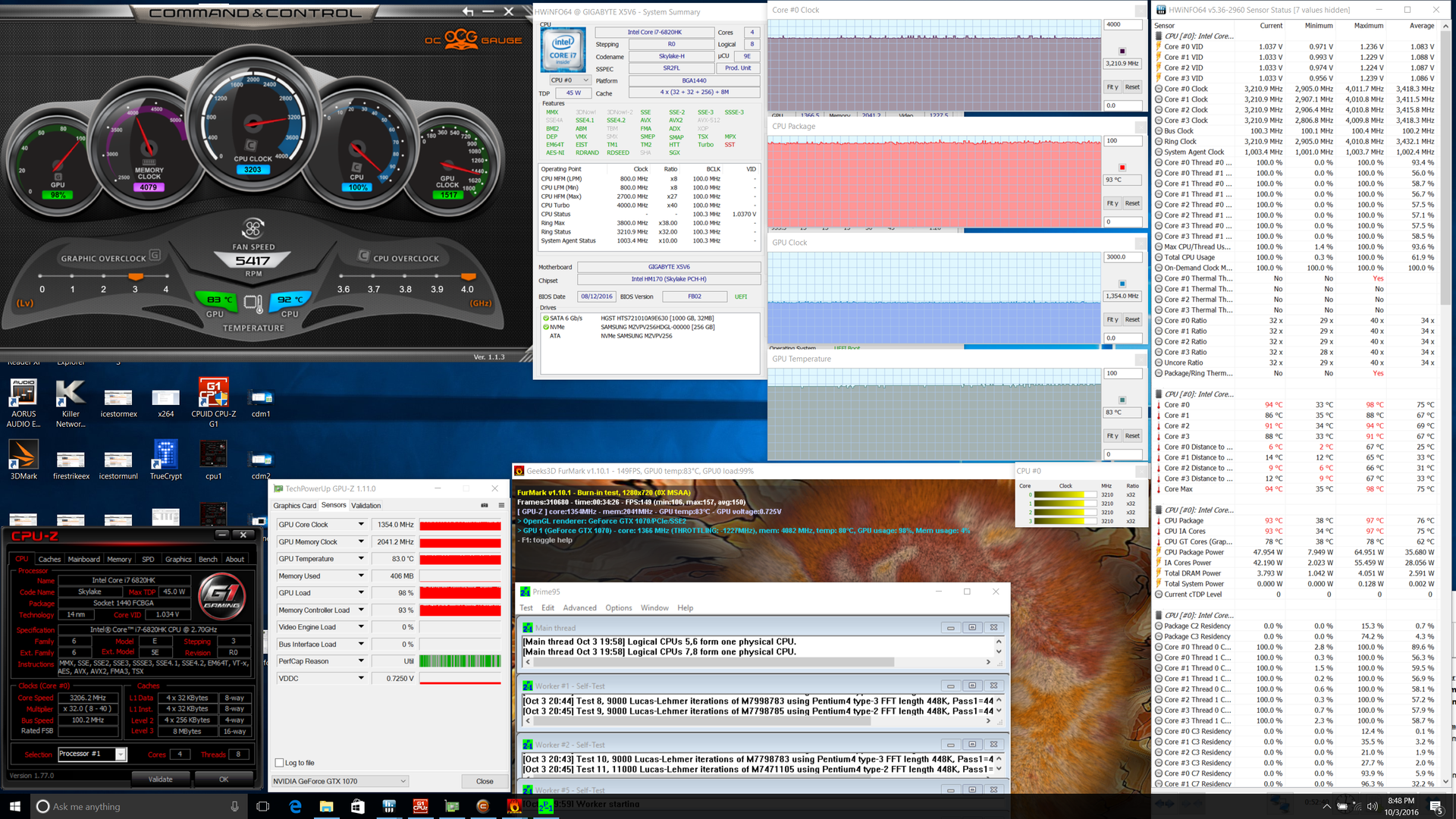Open GPU Temperature sensor dropdown

click(x=361, y=558)
